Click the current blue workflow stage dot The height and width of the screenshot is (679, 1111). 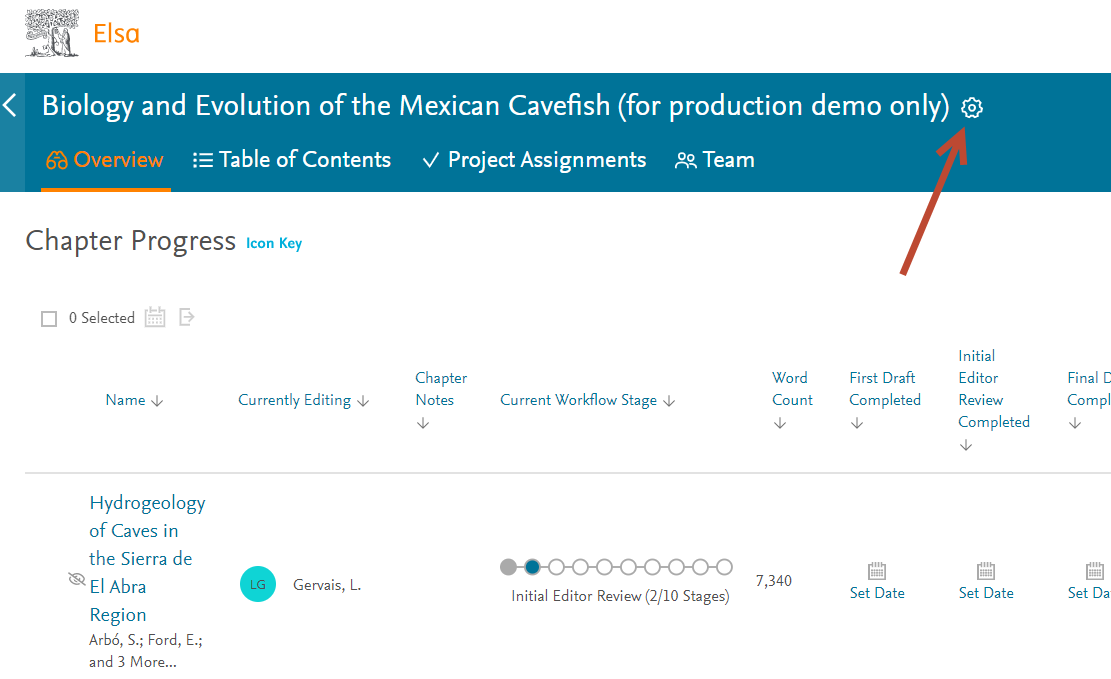coord(532,567)
